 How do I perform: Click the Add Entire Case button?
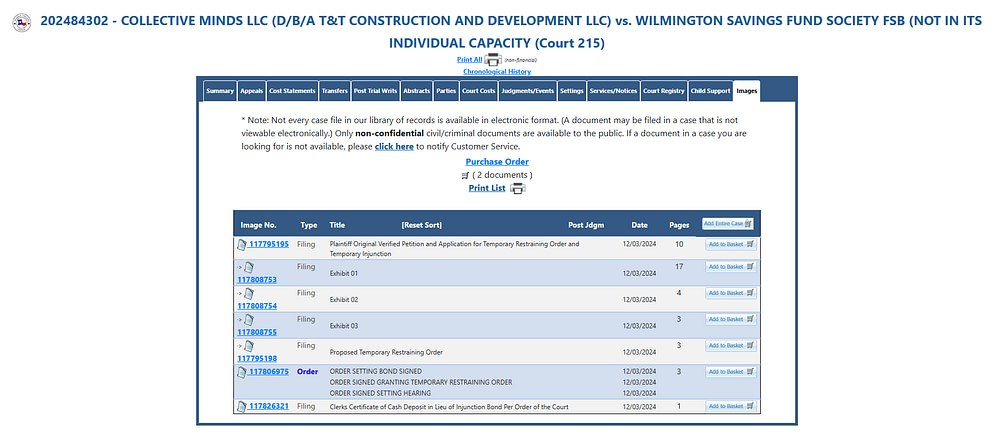(x=728, y=224)
